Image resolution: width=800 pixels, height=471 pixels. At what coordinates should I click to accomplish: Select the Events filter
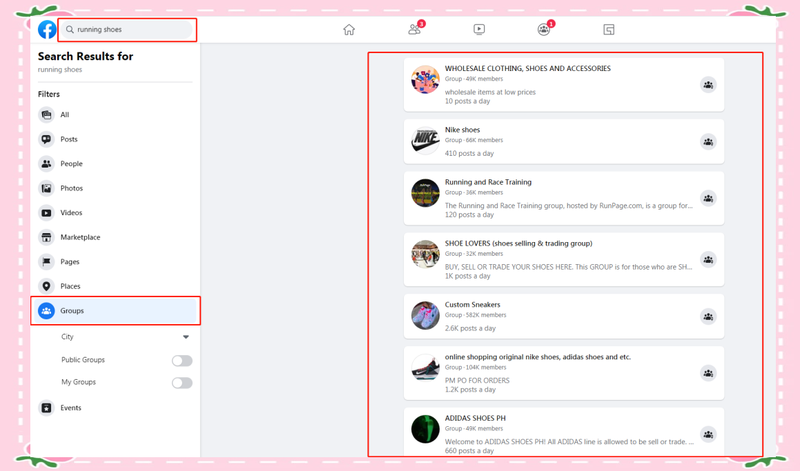point(115,408)
